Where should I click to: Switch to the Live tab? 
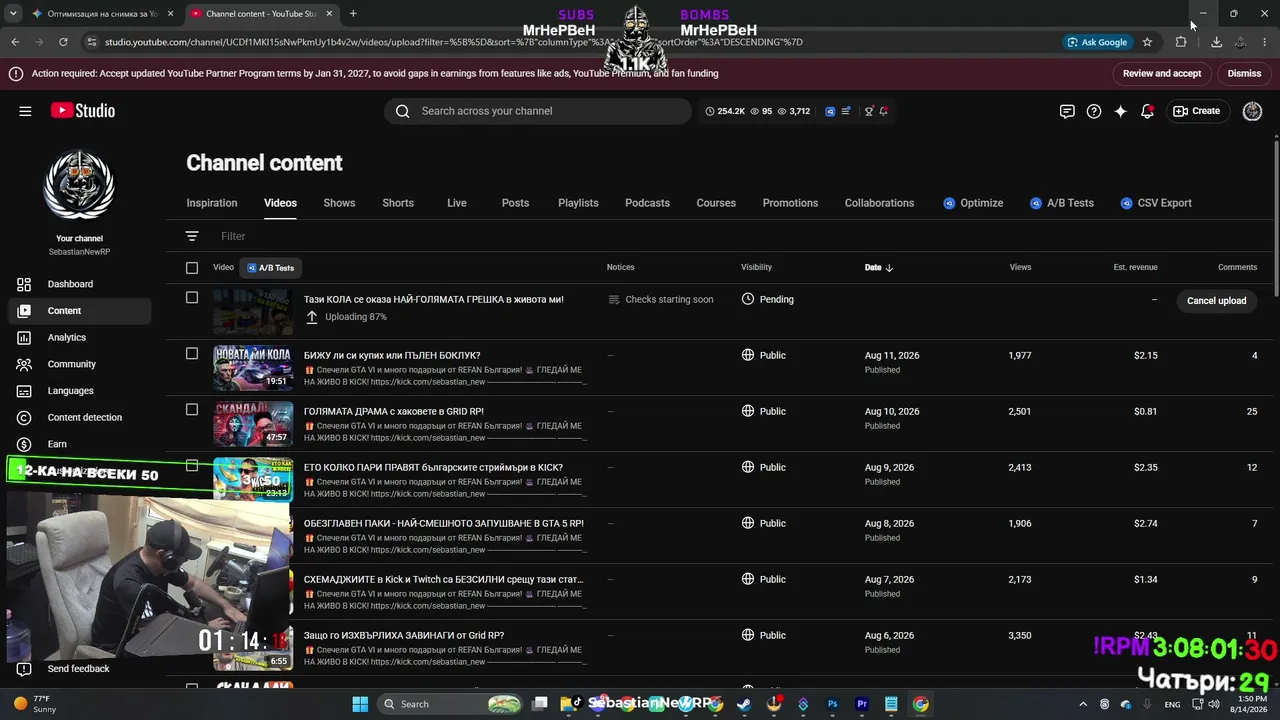(457, 203)
